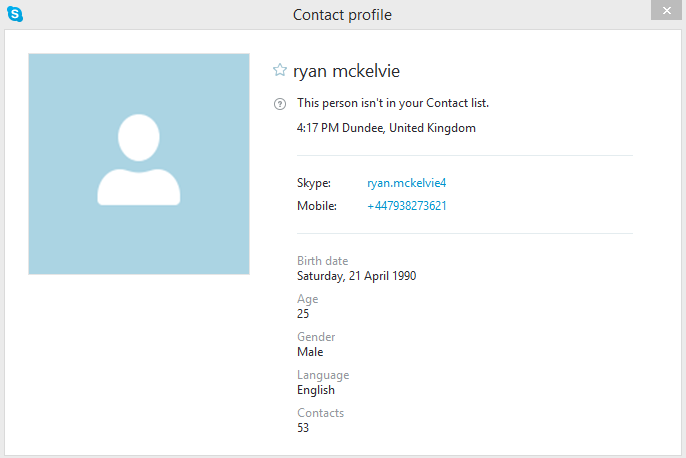This screenshot has width=686, height=458.
Task: Click the "Language" label
Action: pyautogui.click(x=323, y=375)
